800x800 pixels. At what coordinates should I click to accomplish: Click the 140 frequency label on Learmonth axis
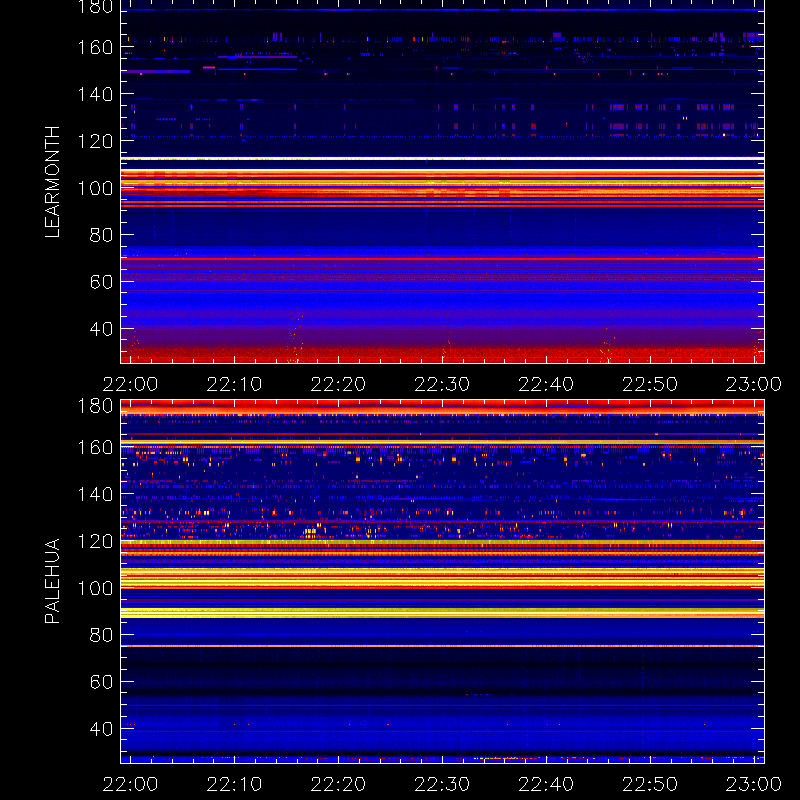[x=95, y=94]
